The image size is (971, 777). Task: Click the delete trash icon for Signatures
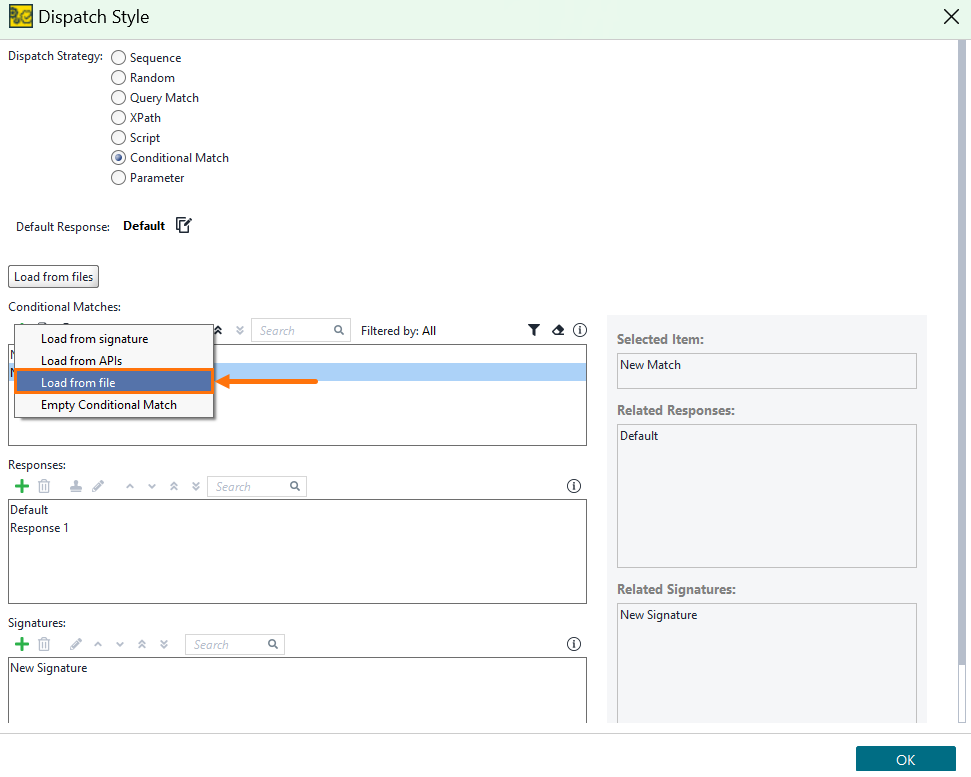click(44, 644)
